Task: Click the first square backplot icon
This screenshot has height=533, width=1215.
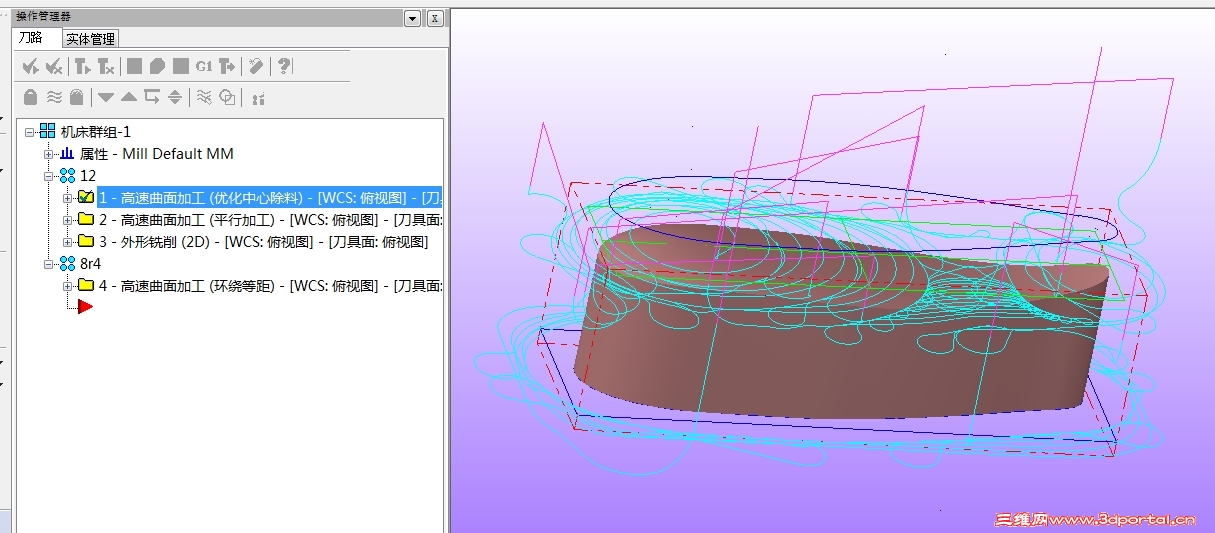Action: coord(134,66)
